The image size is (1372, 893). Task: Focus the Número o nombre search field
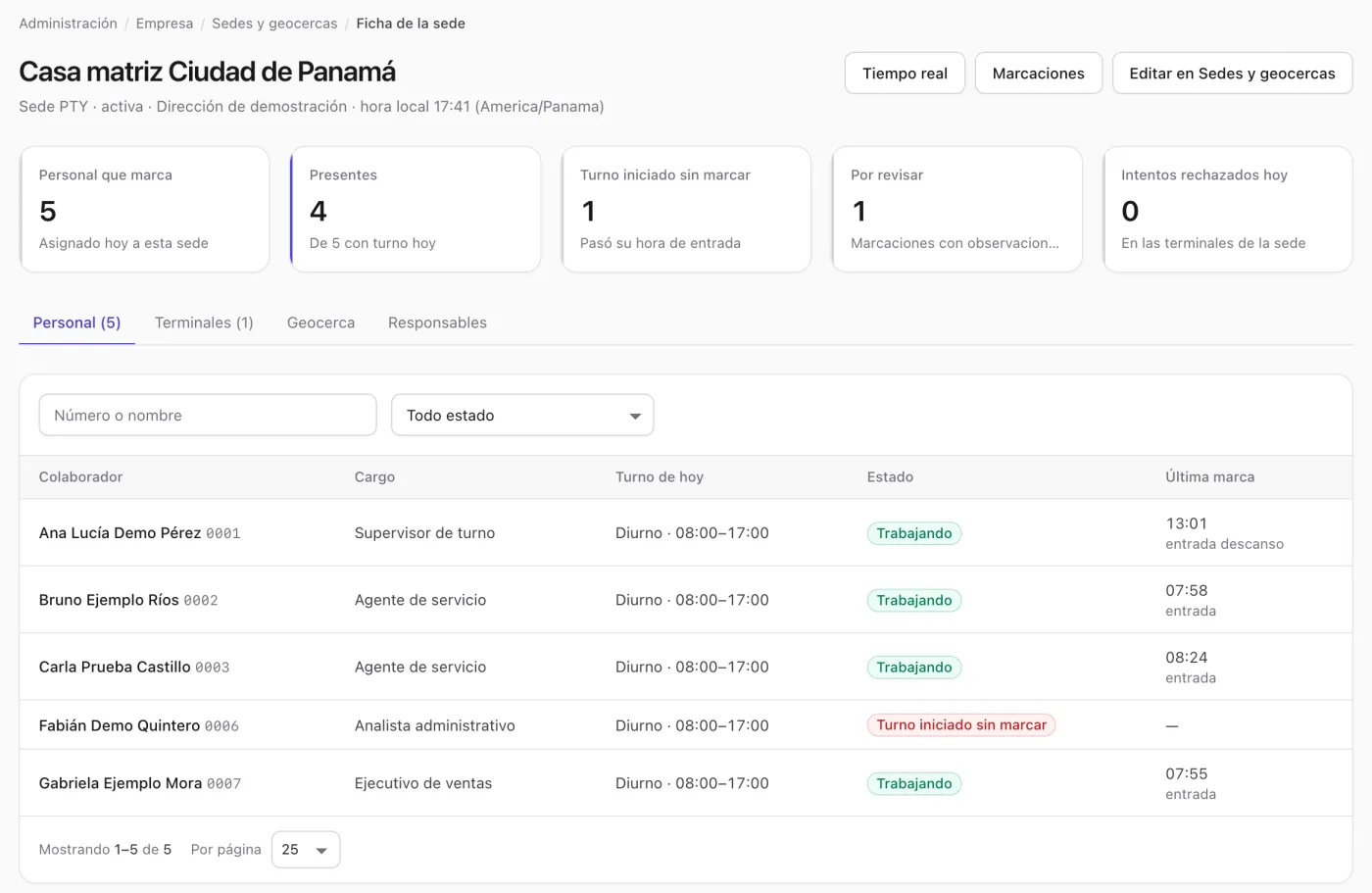coord(208,416)
